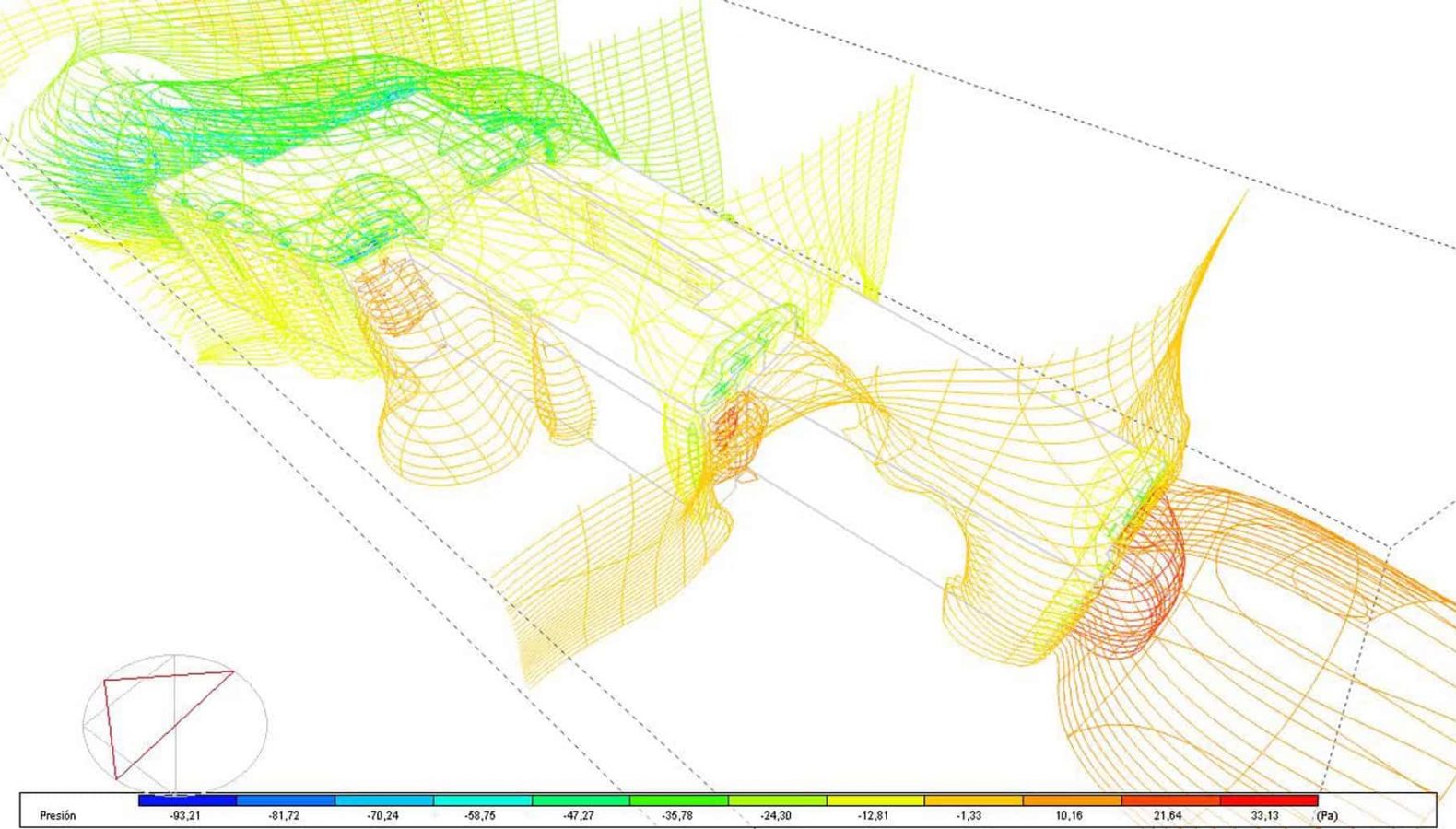Click the '-93,21' pressure value

pyautogui.click(x=186, y=816)
